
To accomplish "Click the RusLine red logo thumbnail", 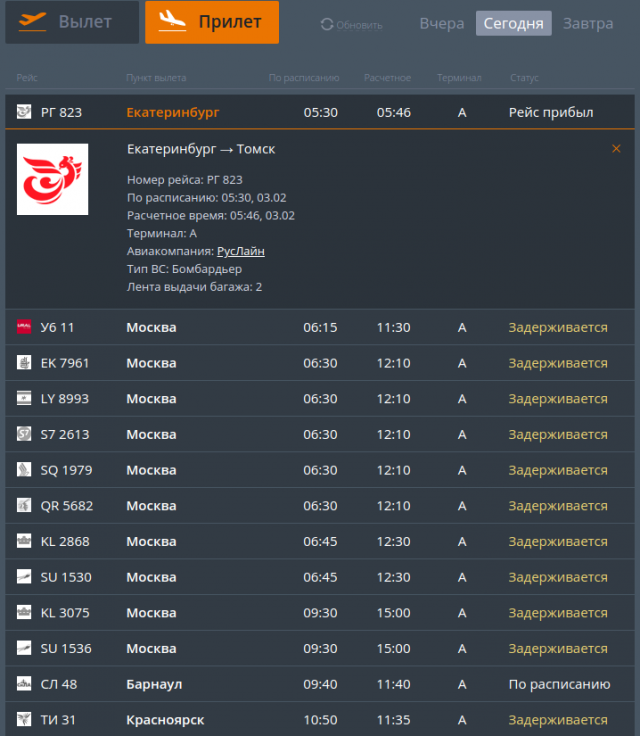I will point(52,179).
